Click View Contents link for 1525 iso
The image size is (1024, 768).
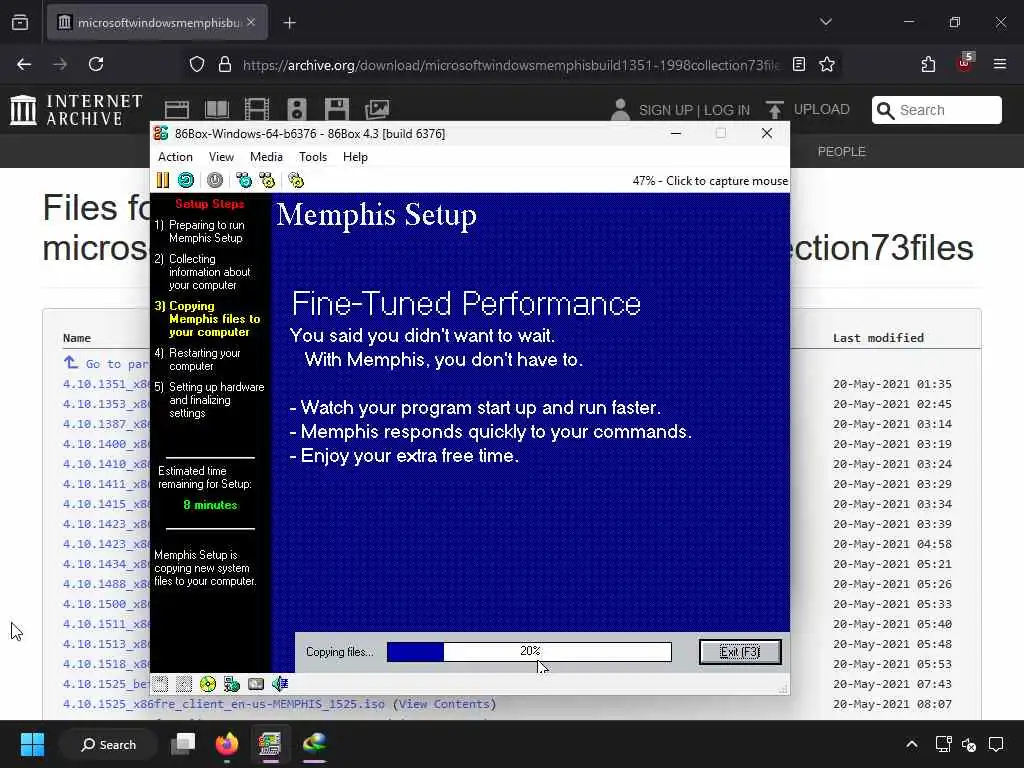point(444,704)
